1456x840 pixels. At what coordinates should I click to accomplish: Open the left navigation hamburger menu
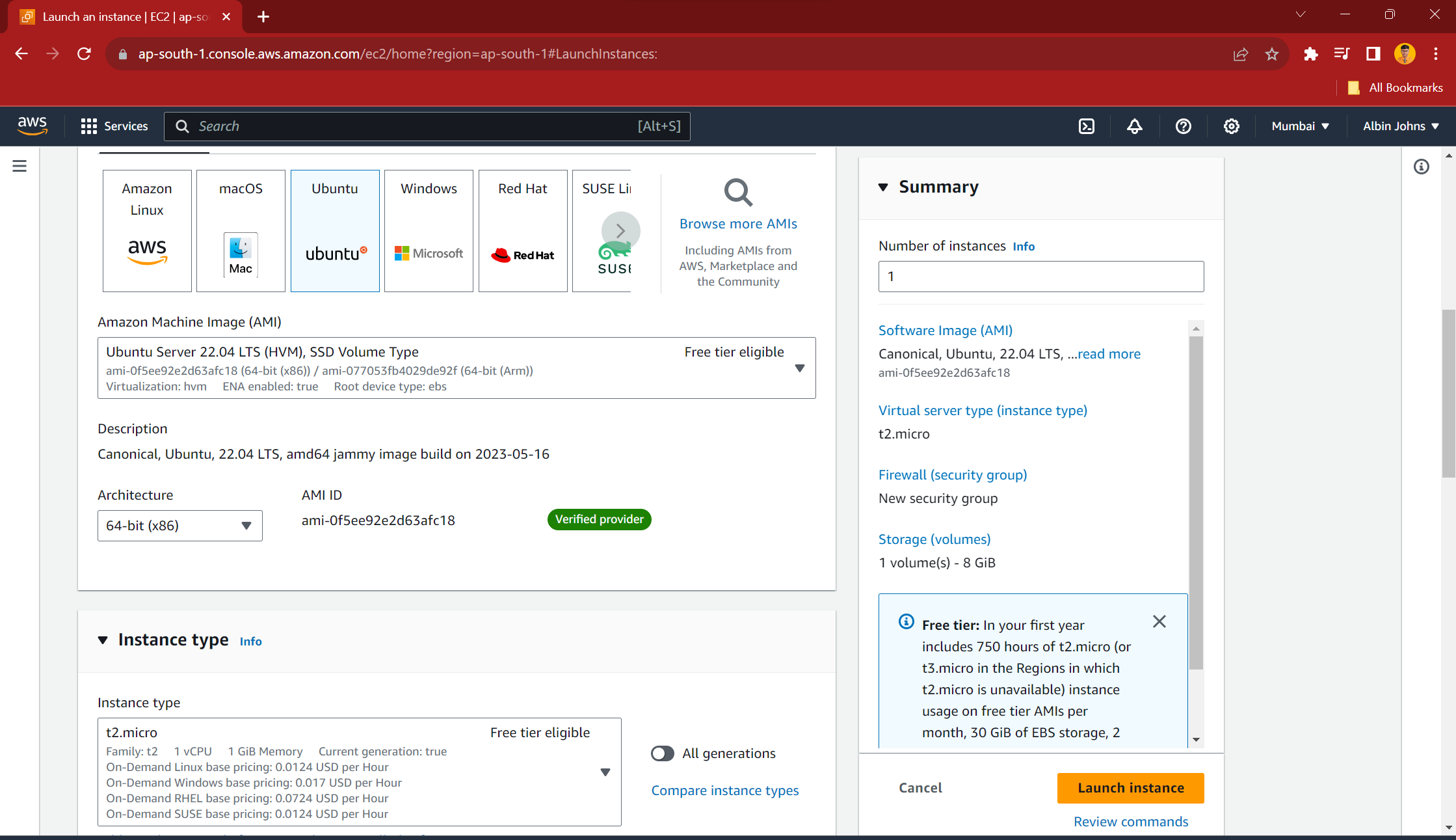(x=20, y=166)
